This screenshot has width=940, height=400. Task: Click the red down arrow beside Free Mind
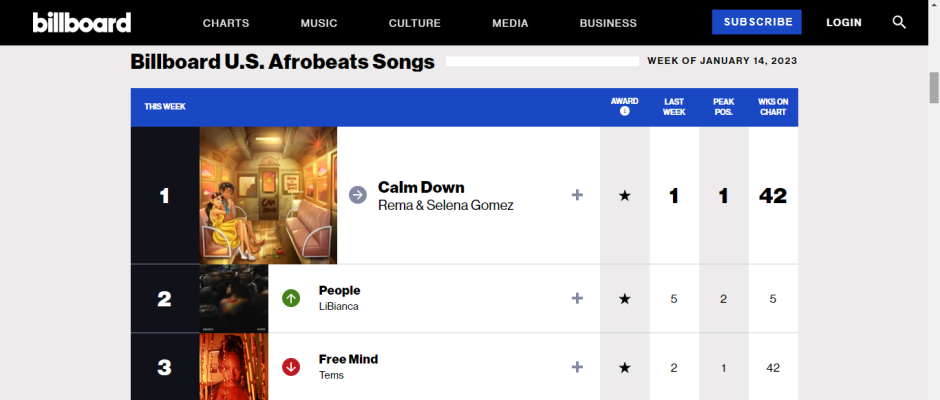[291, 367]
